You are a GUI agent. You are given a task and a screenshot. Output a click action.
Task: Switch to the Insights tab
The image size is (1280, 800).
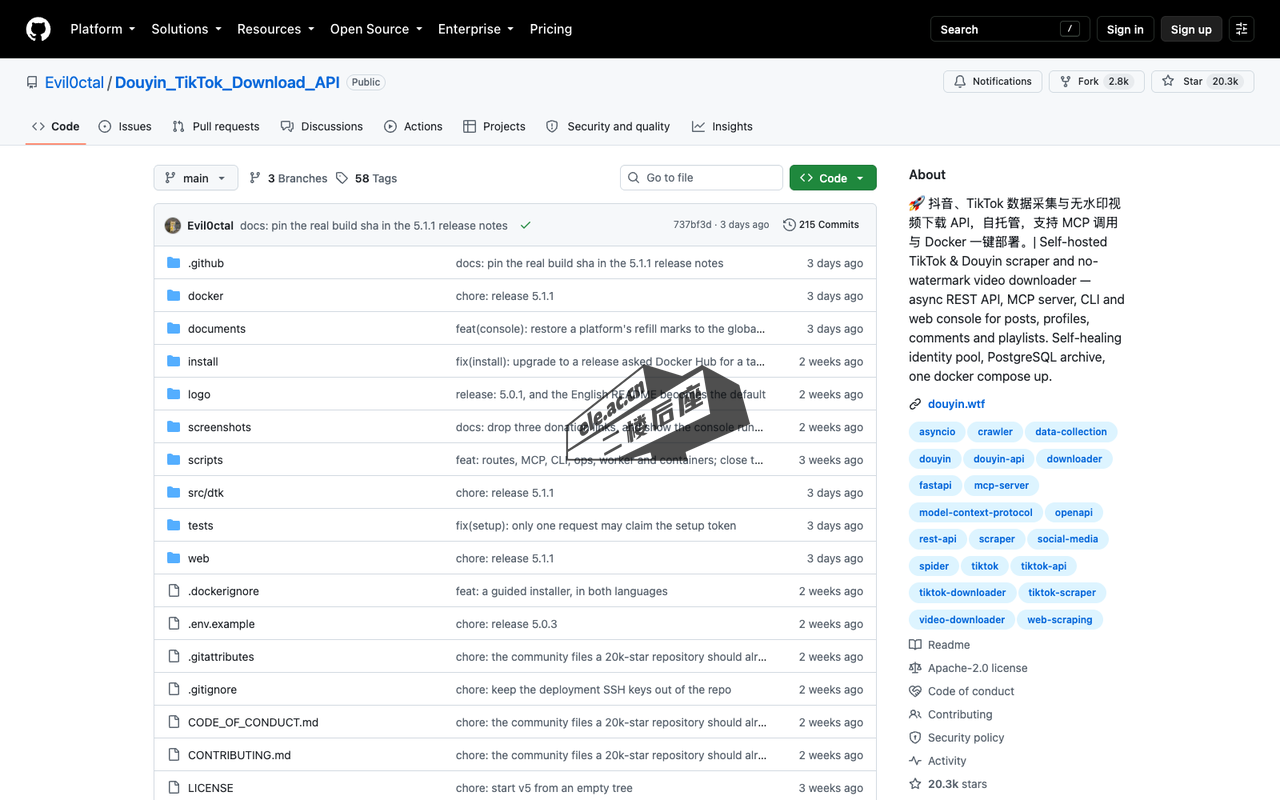point(722,126)
